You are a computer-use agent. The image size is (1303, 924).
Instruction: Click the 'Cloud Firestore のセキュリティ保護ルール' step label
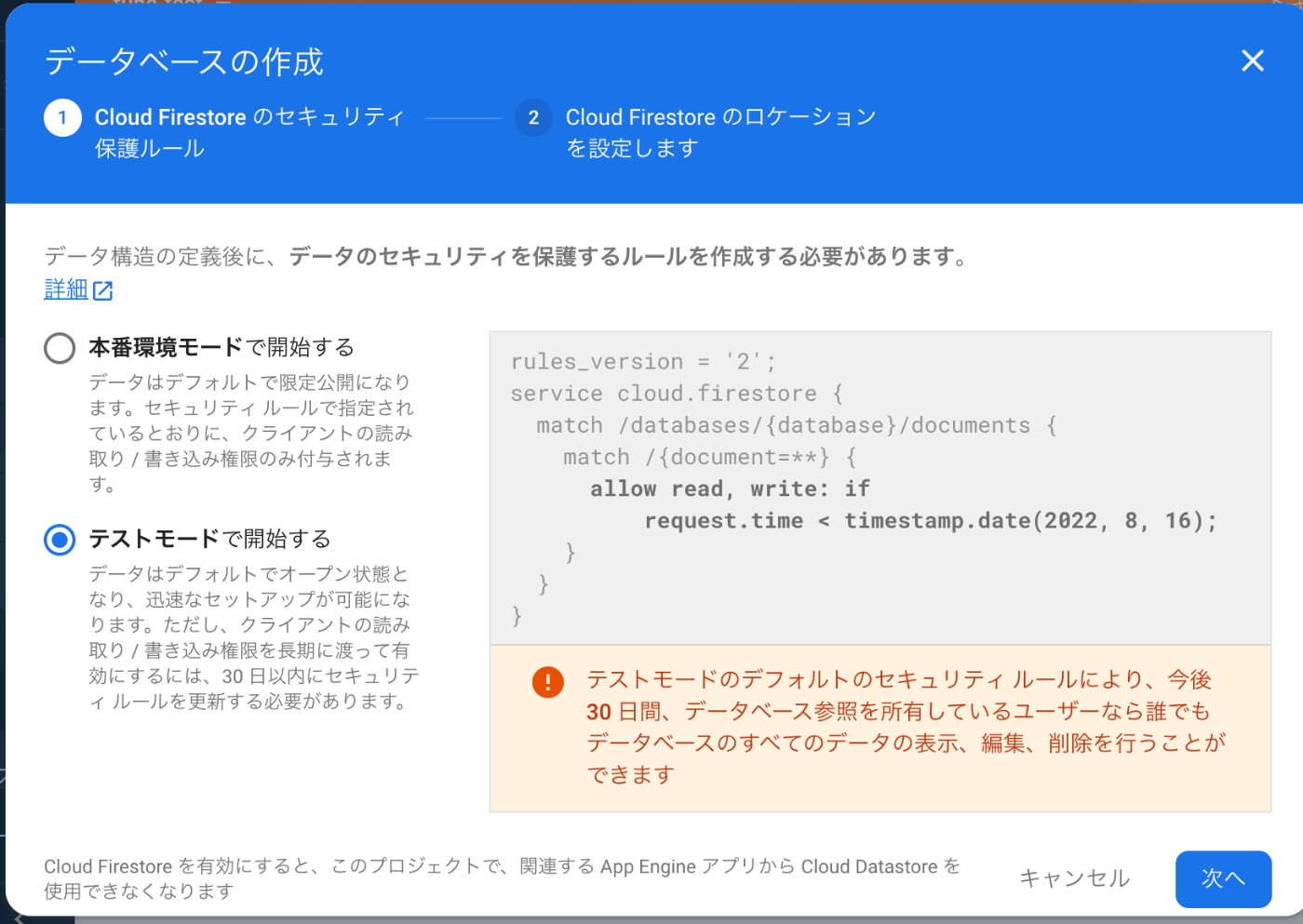(249, 132)
